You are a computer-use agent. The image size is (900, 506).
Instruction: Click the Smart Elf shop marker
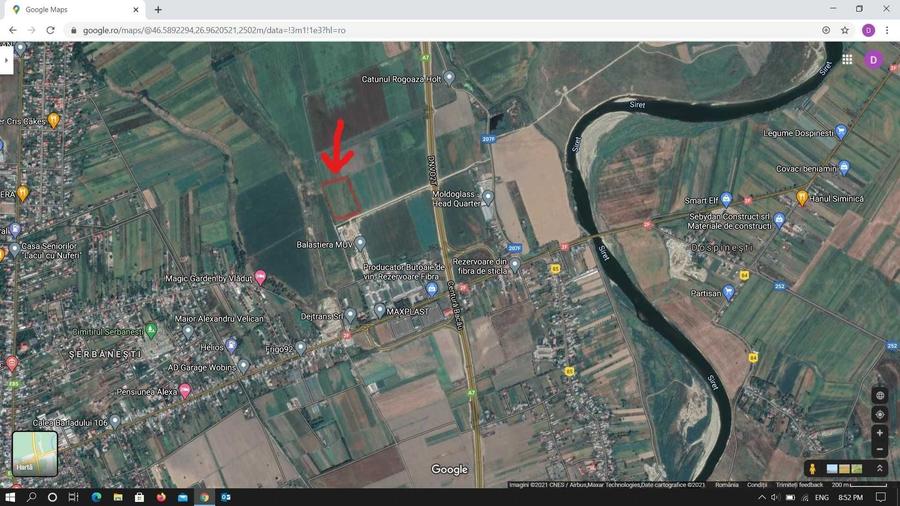(726, 199)
